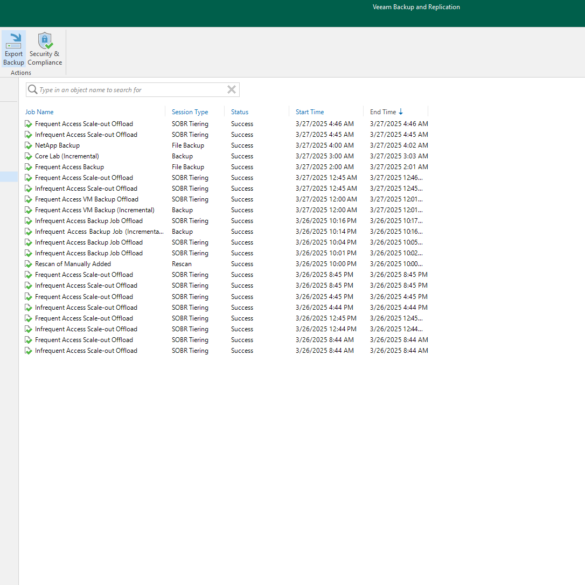Screen dimensions: 585x585
Task: Click the search magnifier icon
Action: pyautogui.click(x=33, y=90)
